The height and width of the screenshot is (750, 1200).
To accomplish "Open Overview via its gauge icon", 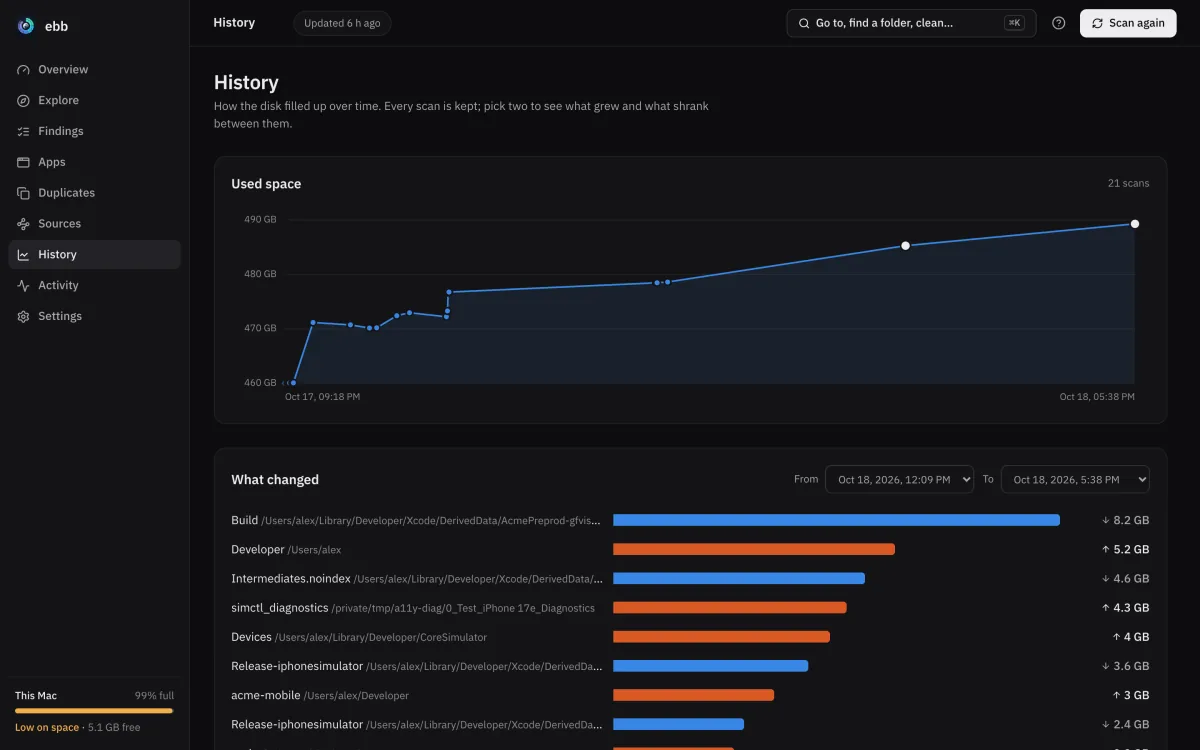I will pyautogui.click(x=23, y=70).
